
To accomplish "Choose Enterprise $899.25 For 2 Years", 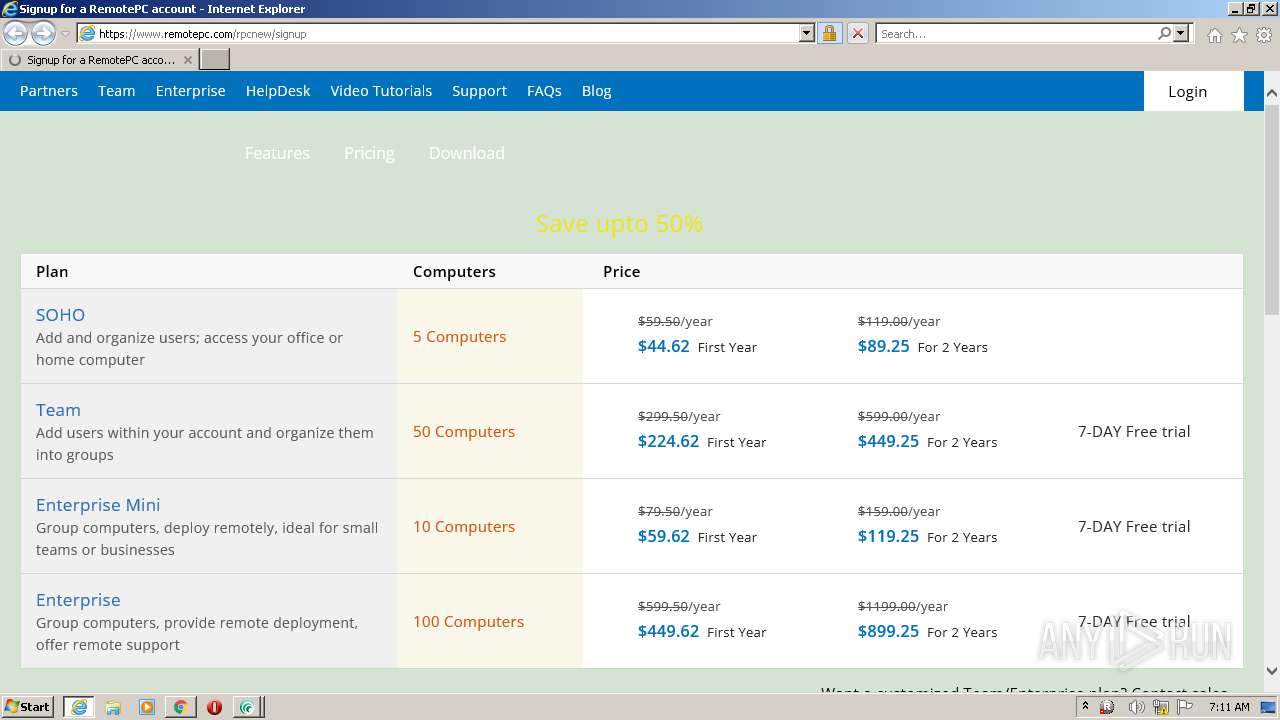I will 927,632.
